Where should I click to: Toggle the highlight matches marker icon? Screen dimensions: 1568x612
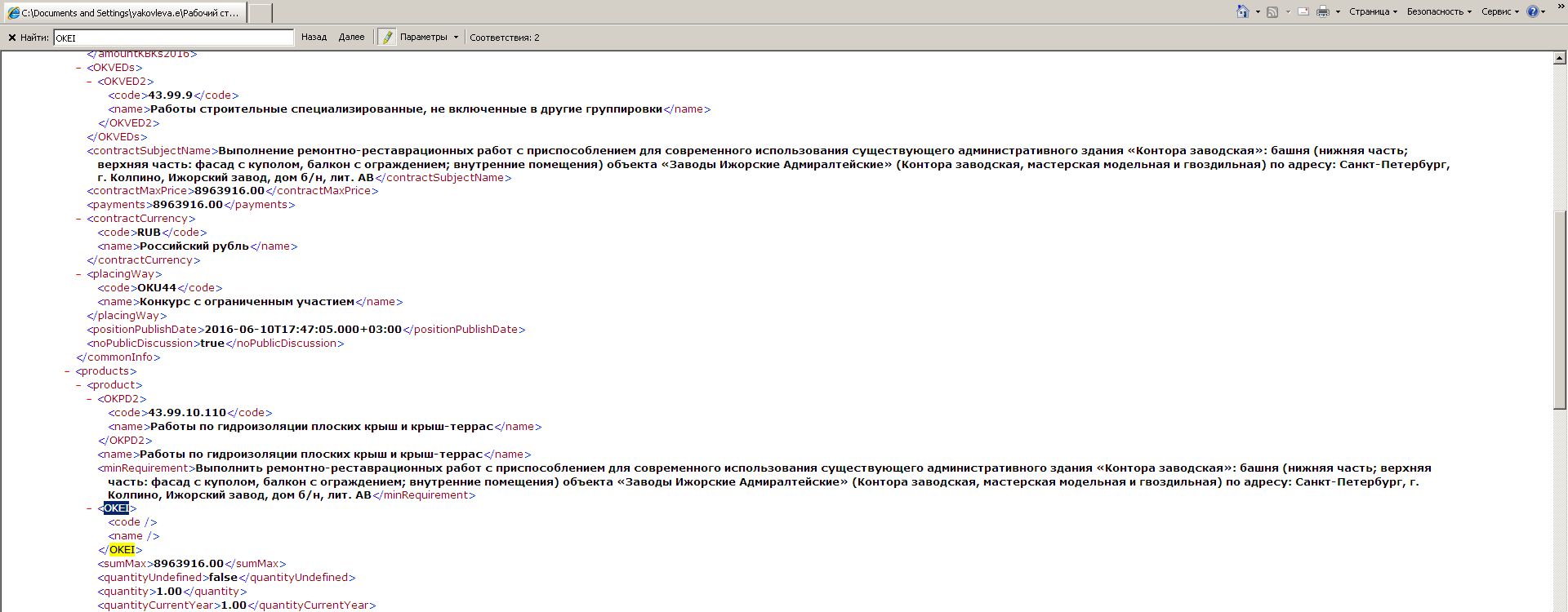[387, 38]
